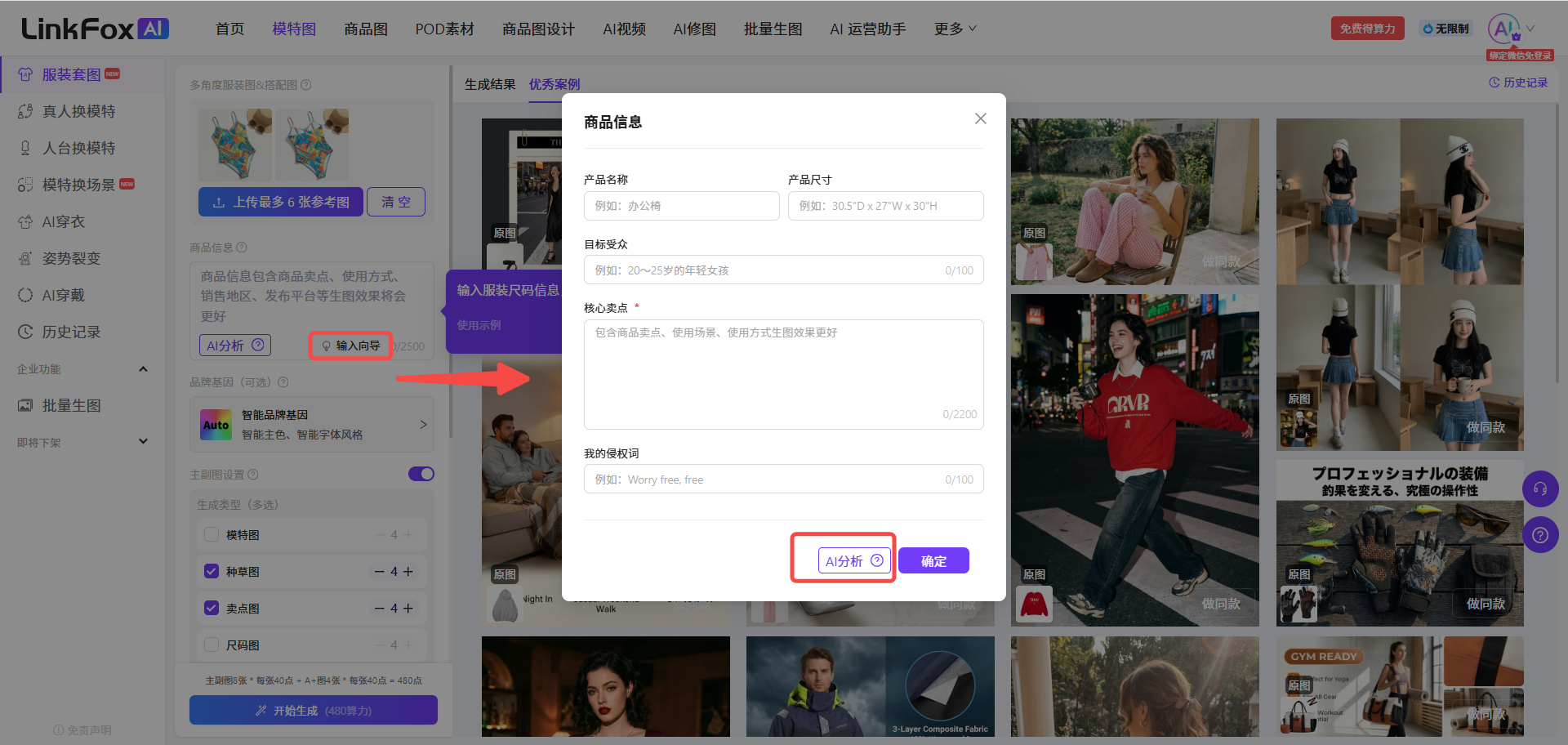
Task: Open 历史记录 sidebar clock icon
Action: point(25,332)
